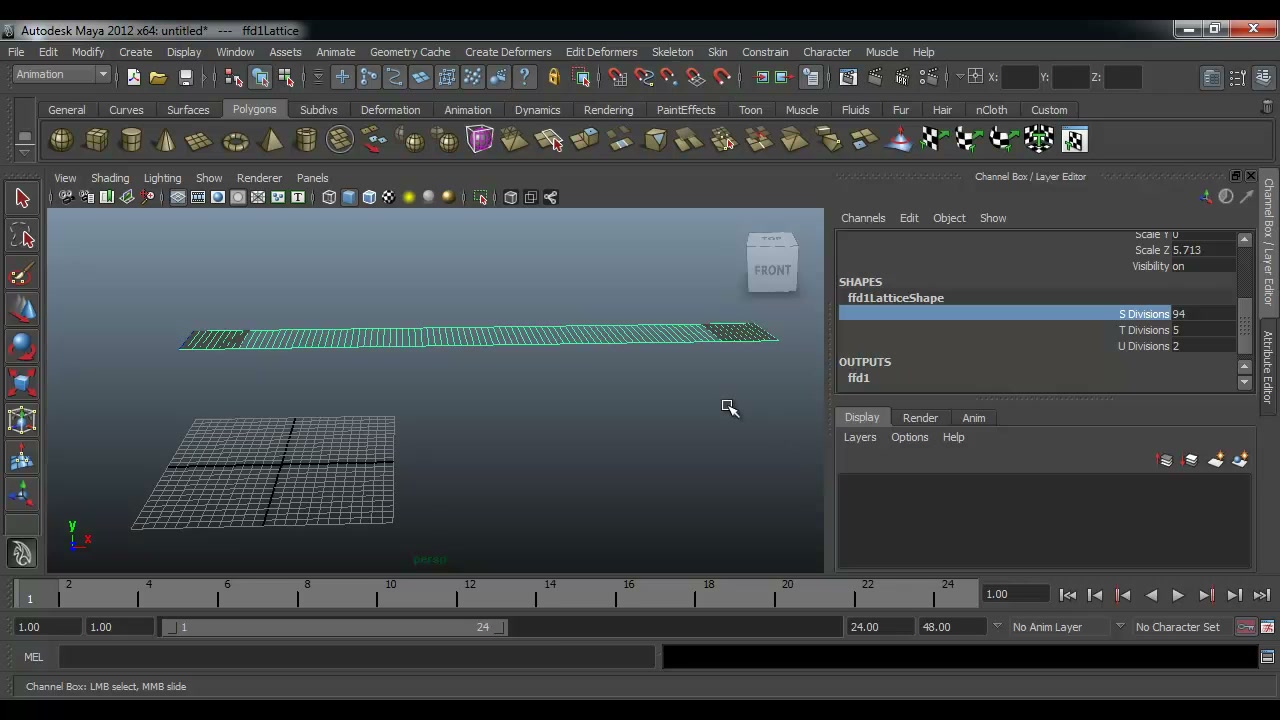Image resolution: width=1280 pixels, height=720 pixels.
Task: Toggle use all lights yellow sphere icon
Action: pos(409,197)
